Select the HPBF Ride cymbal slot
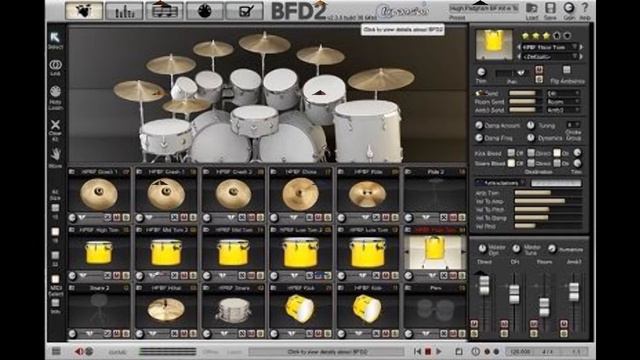Viewport: 640px width, 360px height. (x=367, y=194)
